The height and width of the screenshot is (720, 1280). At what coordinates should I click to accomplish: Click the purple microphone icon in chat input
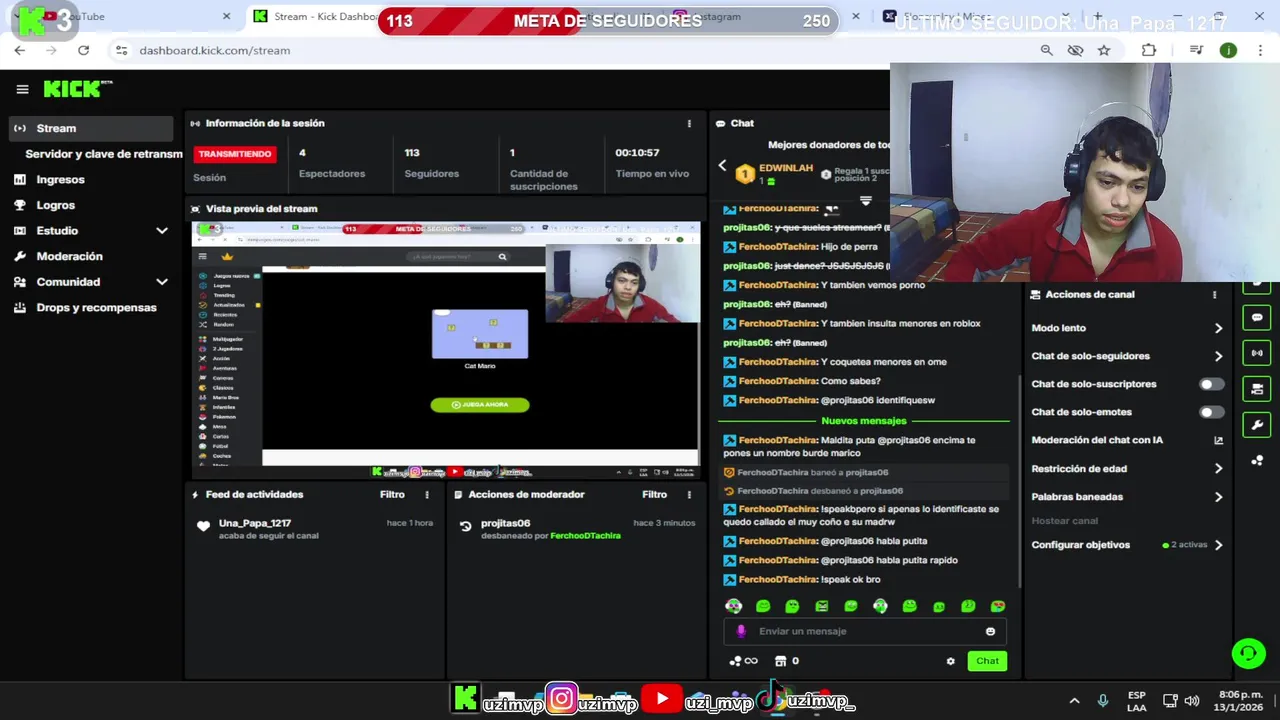pos(741,631)
